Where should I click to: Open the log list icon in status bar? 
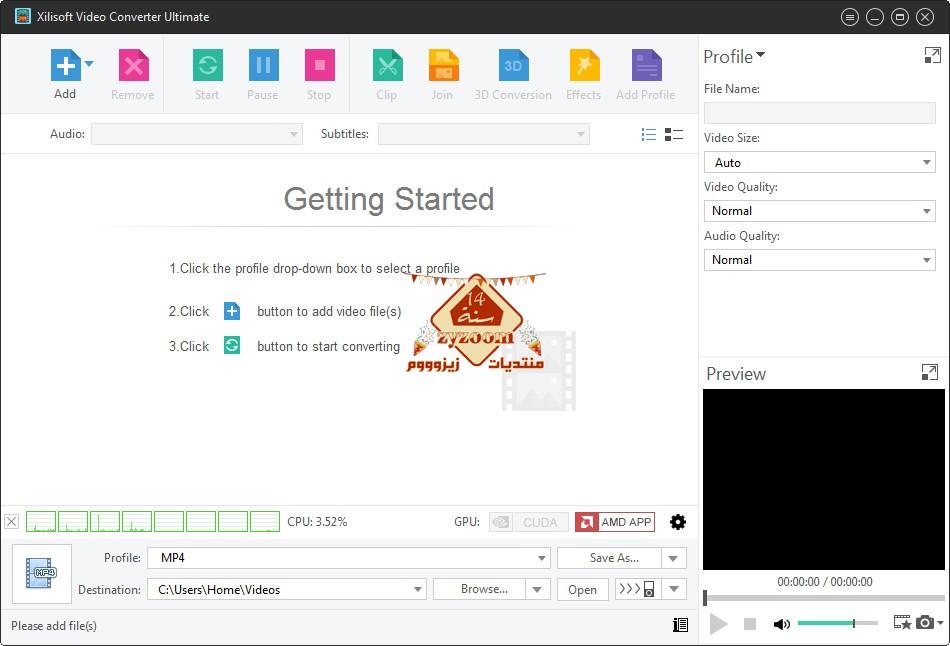(x=680, y=625)
